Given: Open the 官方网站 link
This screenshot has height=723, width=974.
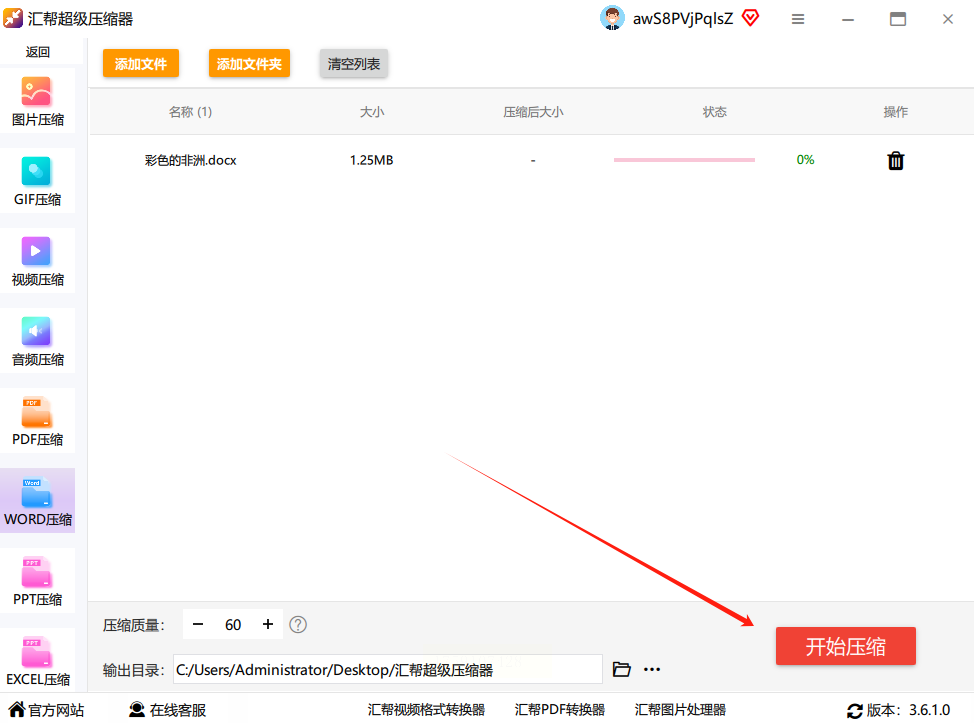Looking at the screenshot, I should click(x=46, y=710).
